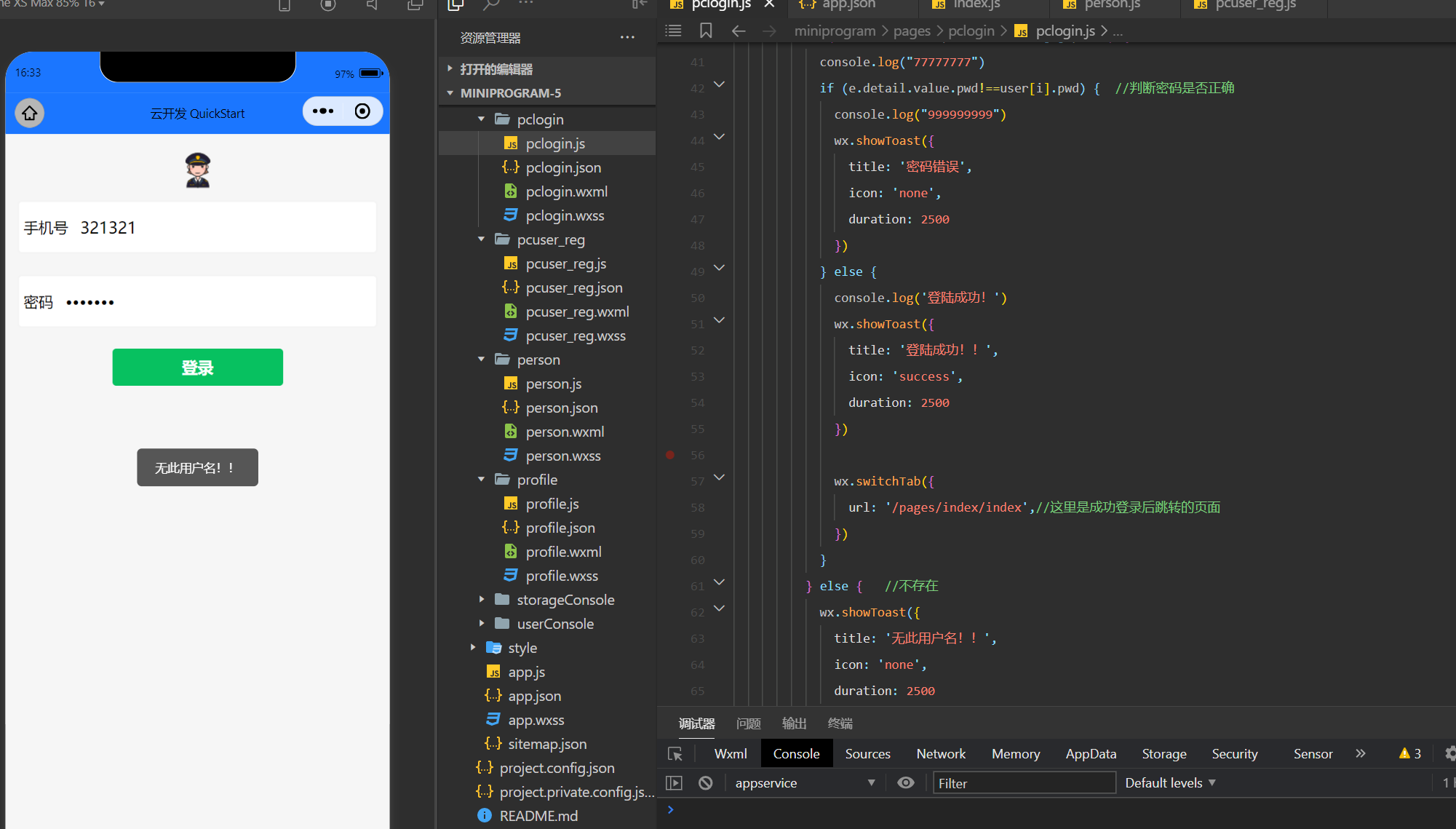Toggle the live expression eye icon

coord(905,783)
